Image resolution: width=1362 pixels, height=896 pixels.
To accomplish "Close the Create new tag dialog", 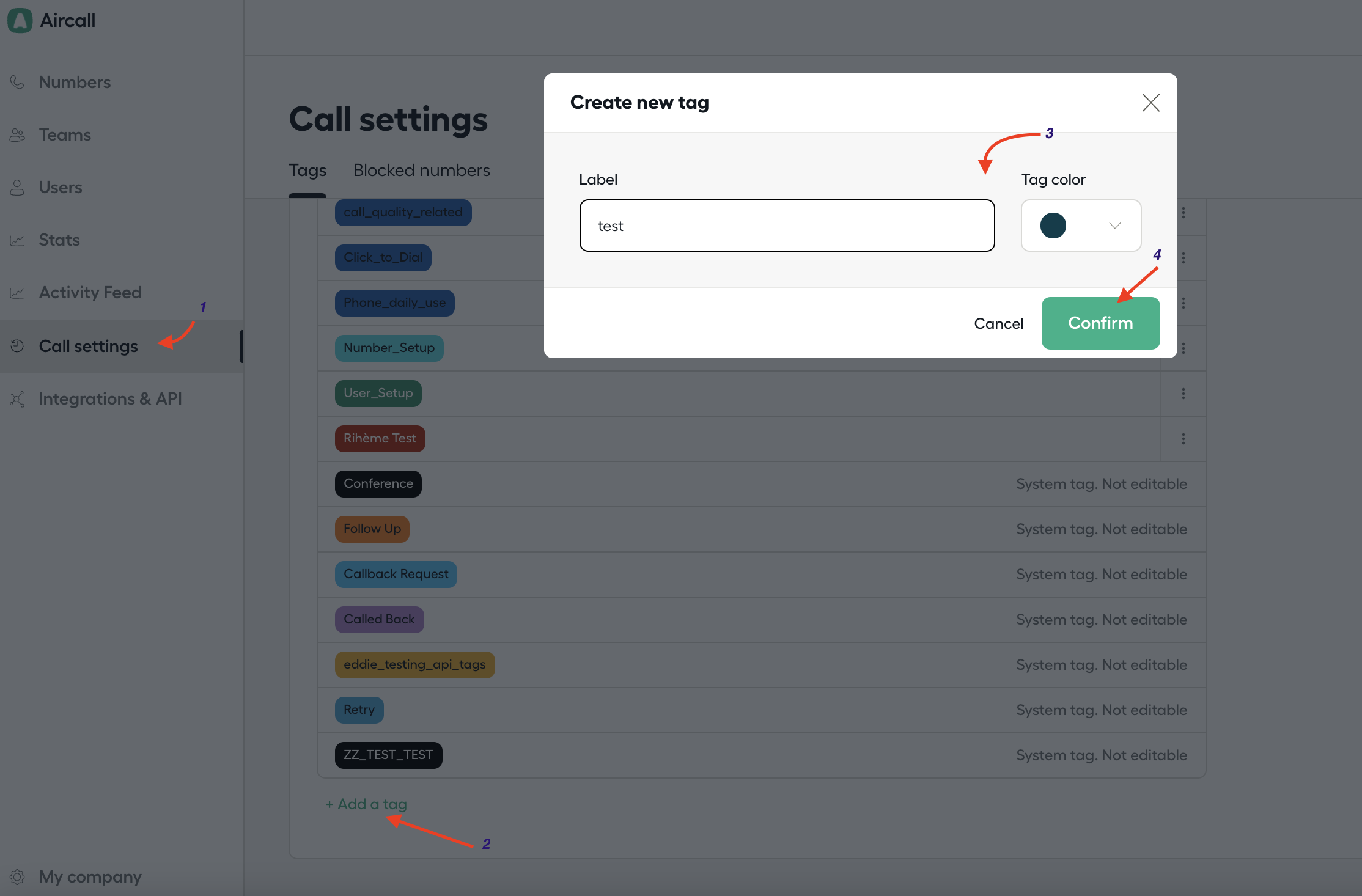I will (1150, 103).
